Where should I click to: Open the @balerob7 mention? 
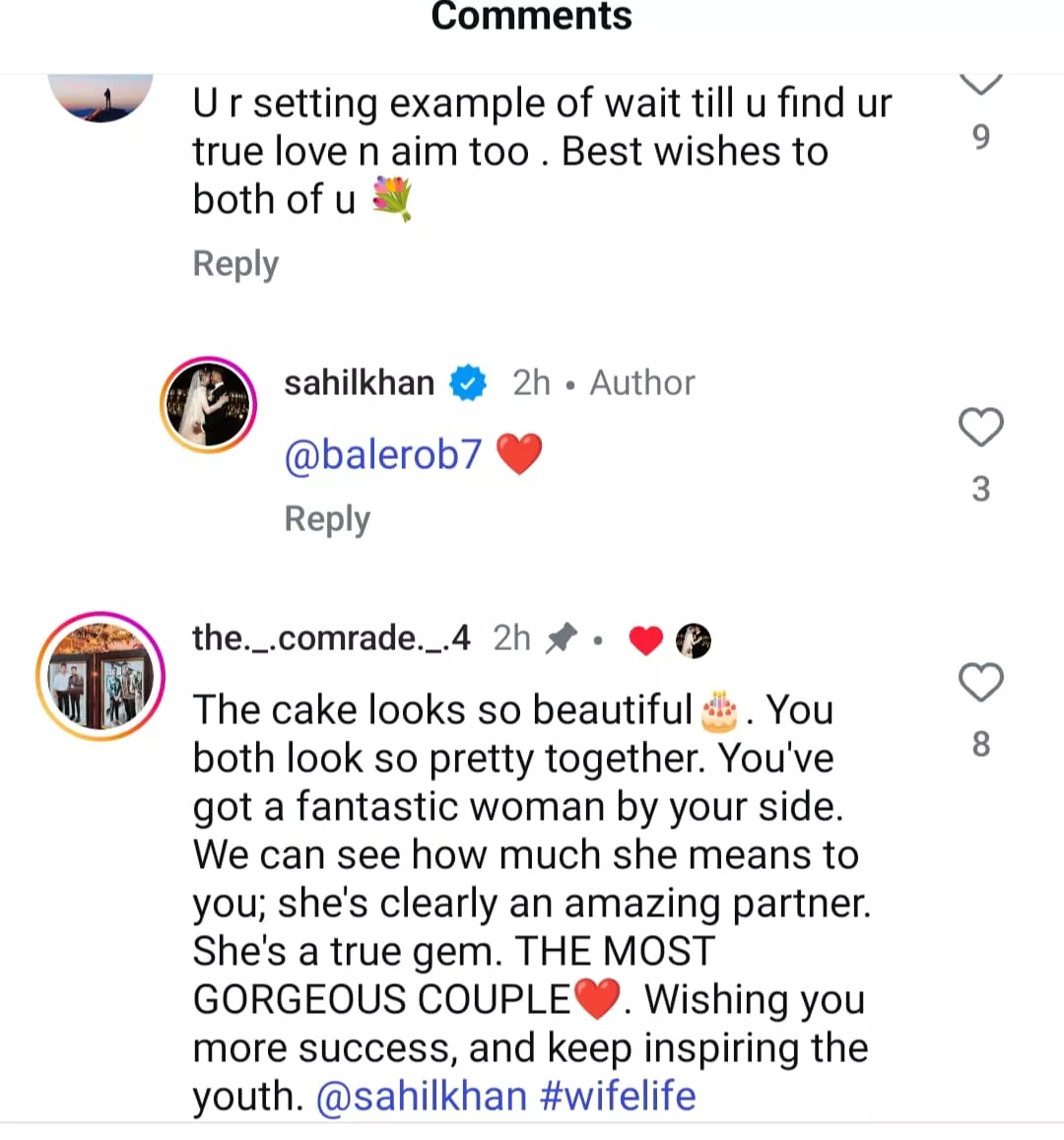[x=382, y=454]
